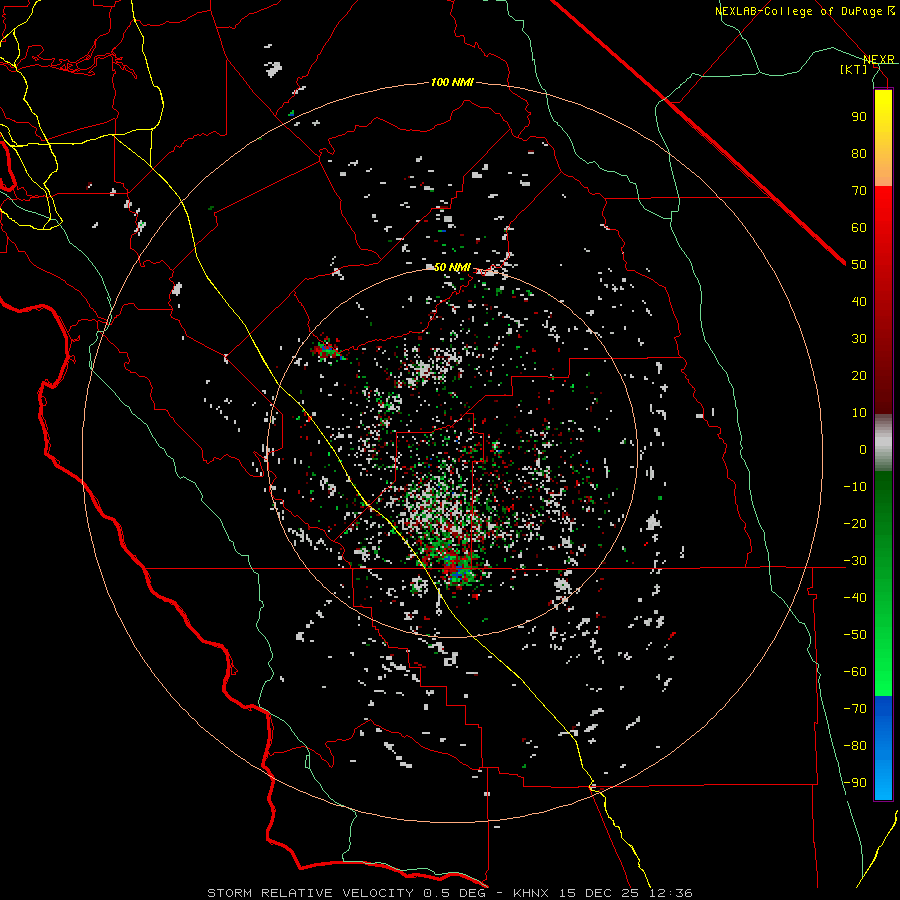Viewport: 900px width, 900px height.
Task: Pick the blue segment of velocity scale
Action: click(x=883, y=748)
